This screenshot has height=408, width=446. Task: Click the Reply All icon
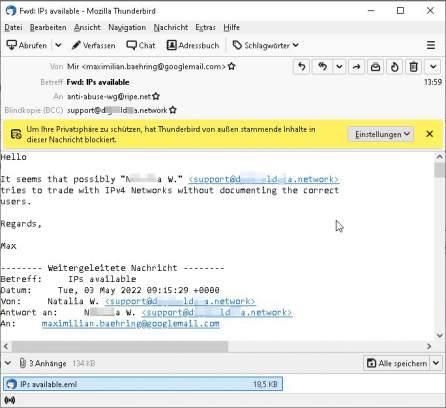tap(322, 67)
